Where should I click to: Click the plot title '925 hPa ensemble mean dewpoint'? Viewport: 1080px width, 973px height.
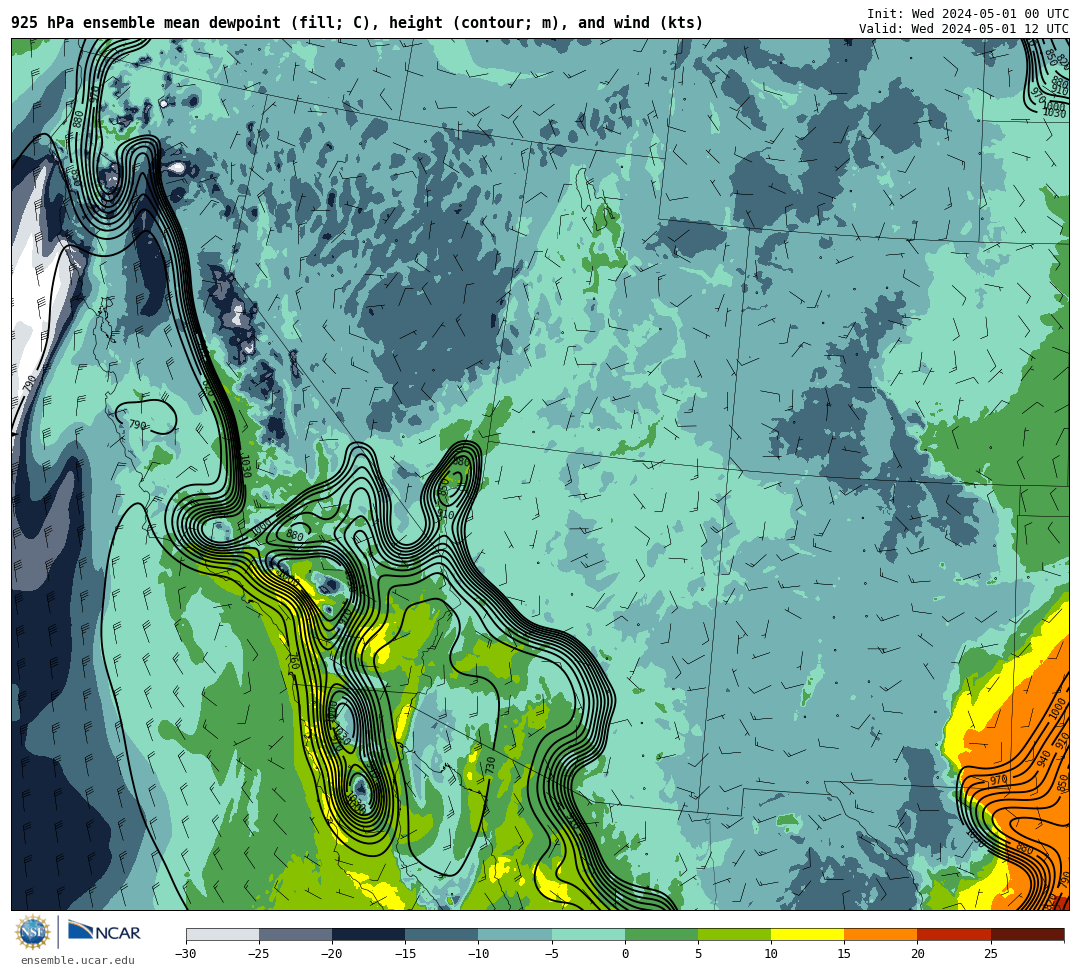tap(146, 23)
